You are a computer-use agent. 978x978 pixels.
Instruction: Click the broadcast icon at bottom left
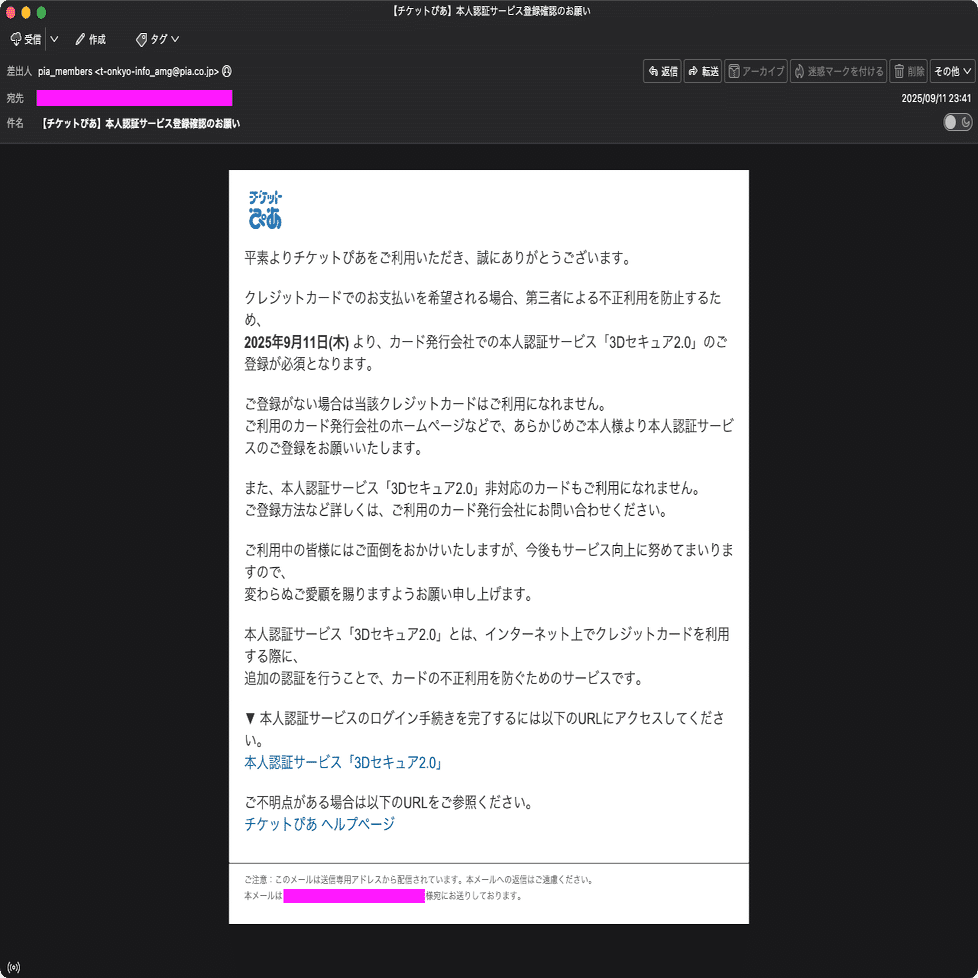tap(12, 966)
